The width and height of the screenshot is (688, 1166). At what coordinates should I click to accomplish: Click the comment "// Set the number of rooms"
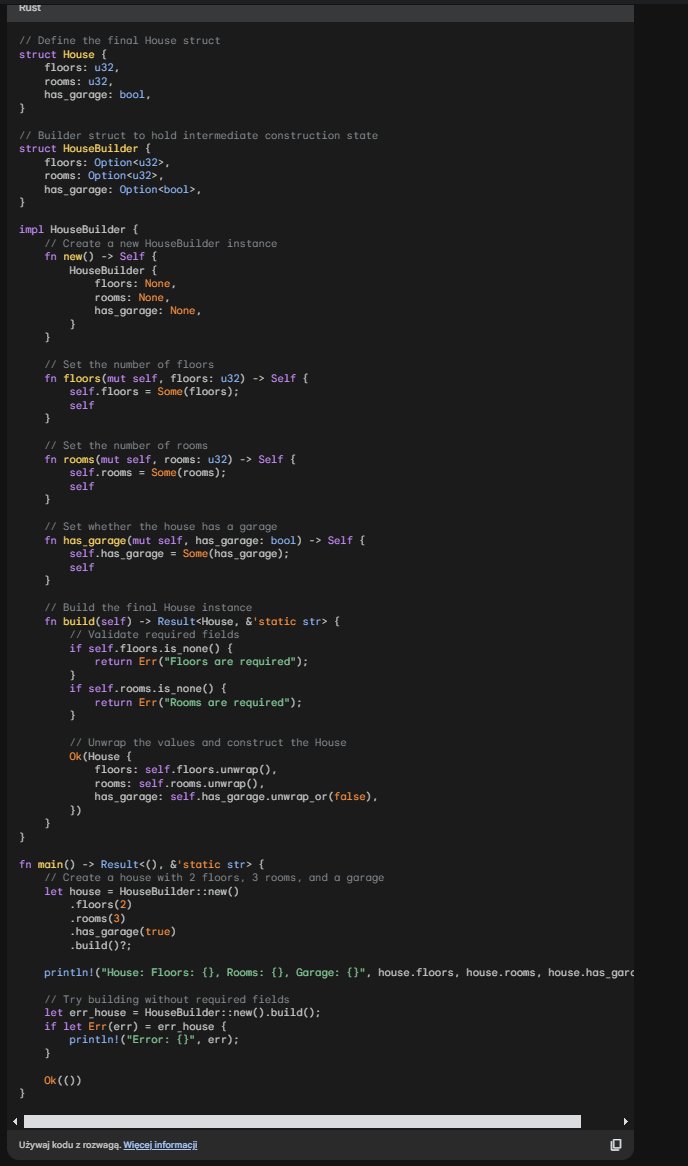pyautogui.click(x=126, y=445)
